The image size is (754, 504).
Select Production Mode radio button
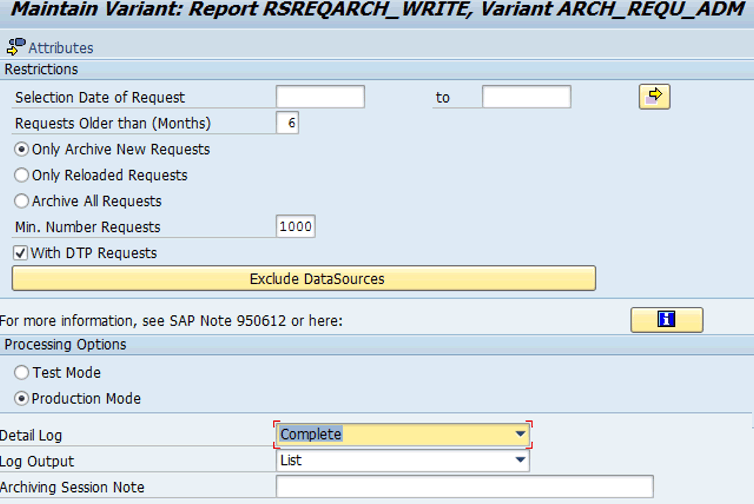point(22,398)
